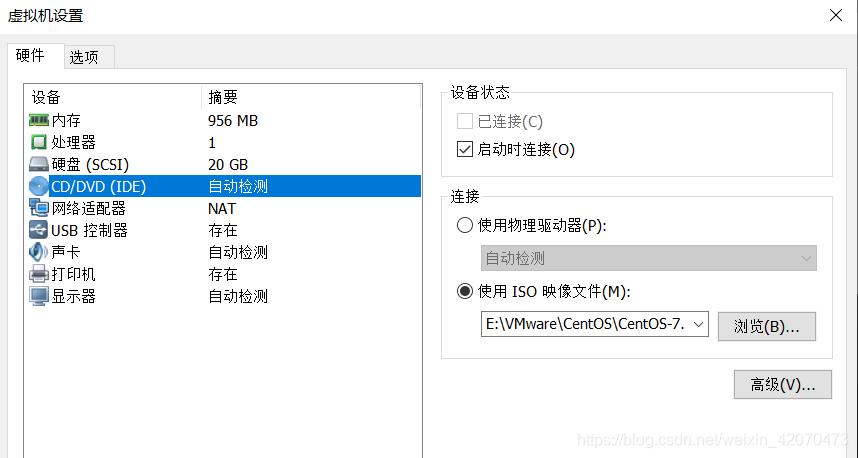Select 使用物理驱动器 (use physical drive) radio option

(465, 226)
